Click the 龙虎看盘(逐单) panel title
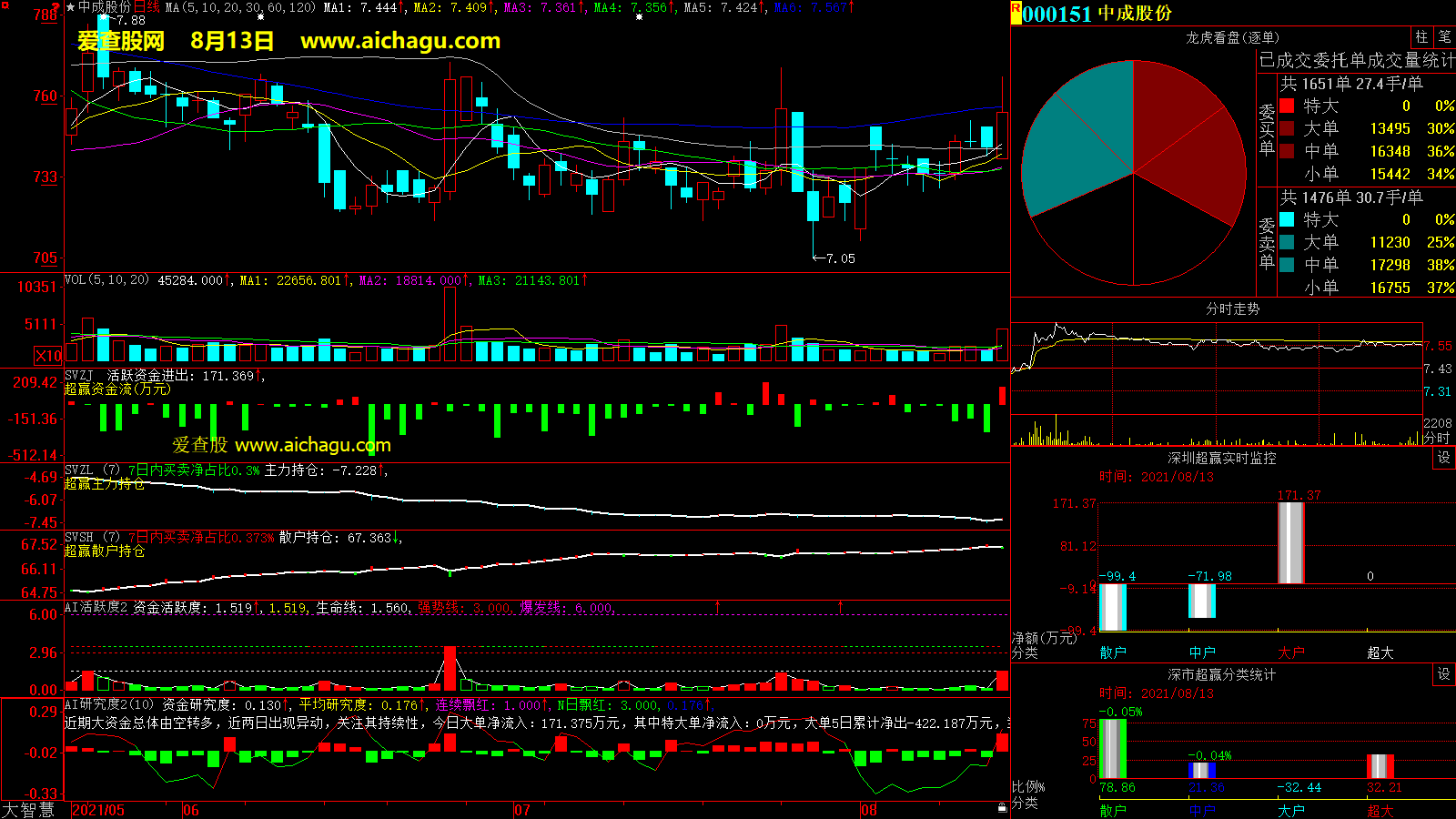Image resolution: width=1456 pixels, height=819 pixels. pos(1232,37)
